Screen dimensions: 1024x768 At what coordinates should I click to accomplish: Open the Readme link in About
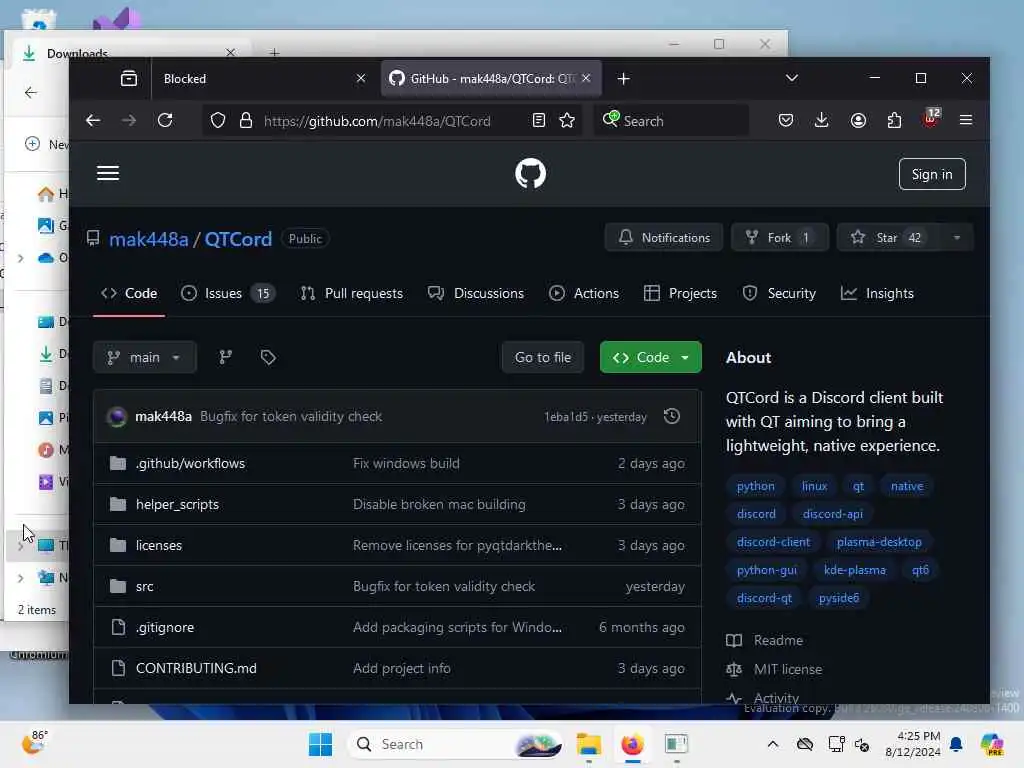(x=778, y=641)
